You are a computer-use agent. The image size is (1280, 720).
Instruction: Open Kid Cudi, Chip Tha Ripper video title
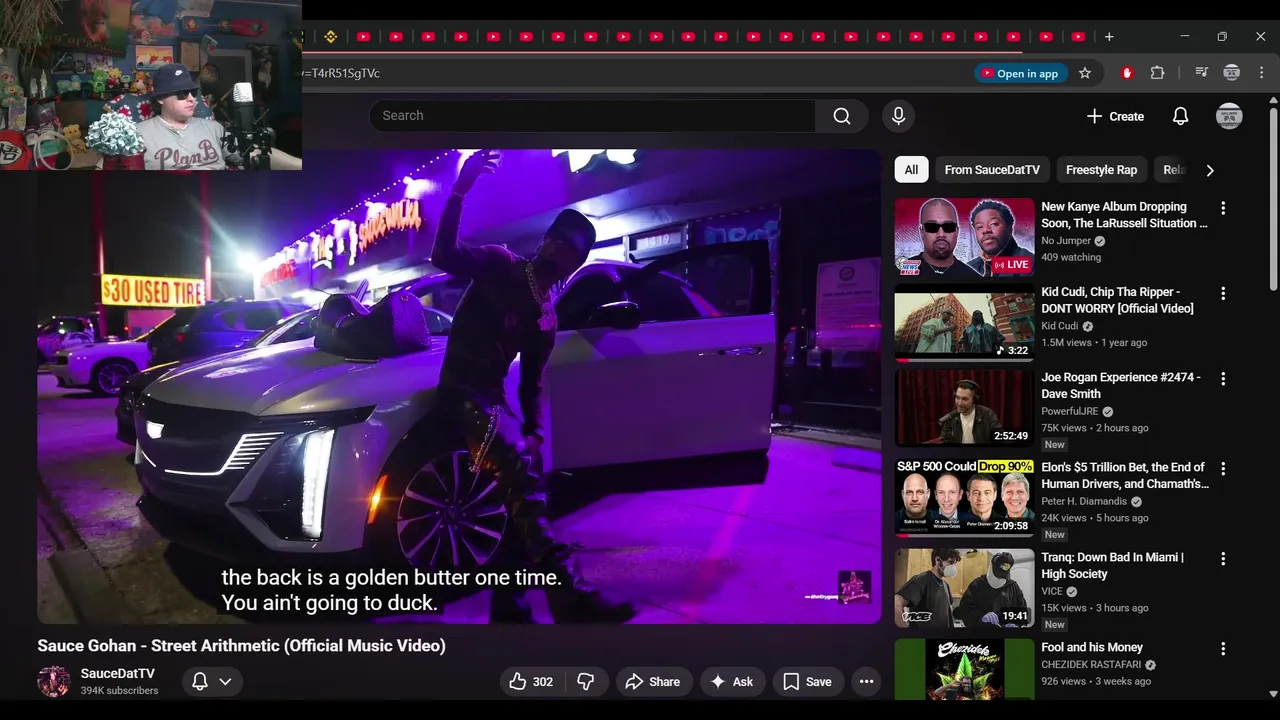1117,300
